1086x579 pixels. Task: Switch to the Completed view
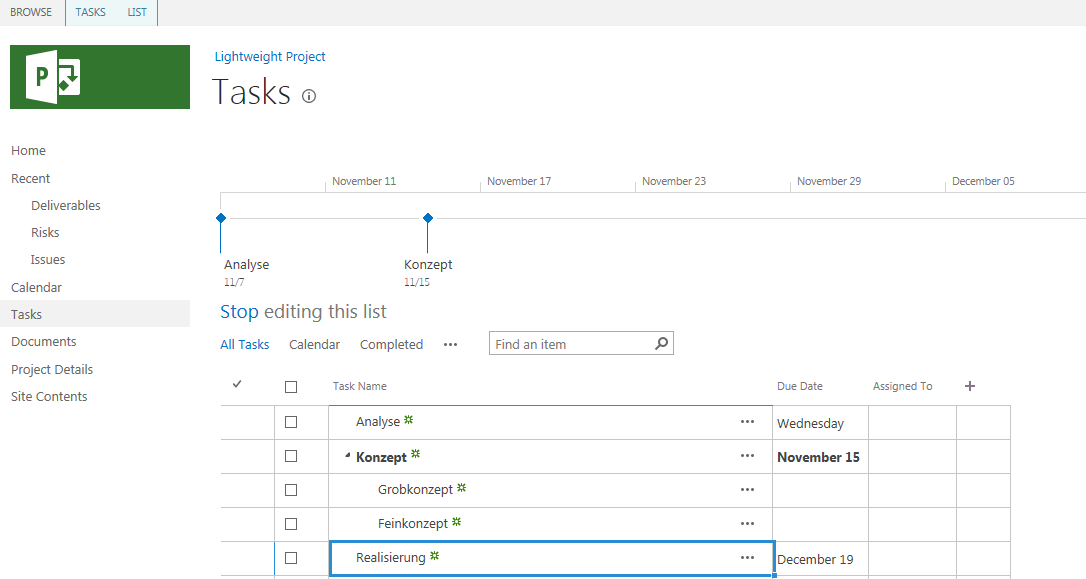tap(391, 344)
